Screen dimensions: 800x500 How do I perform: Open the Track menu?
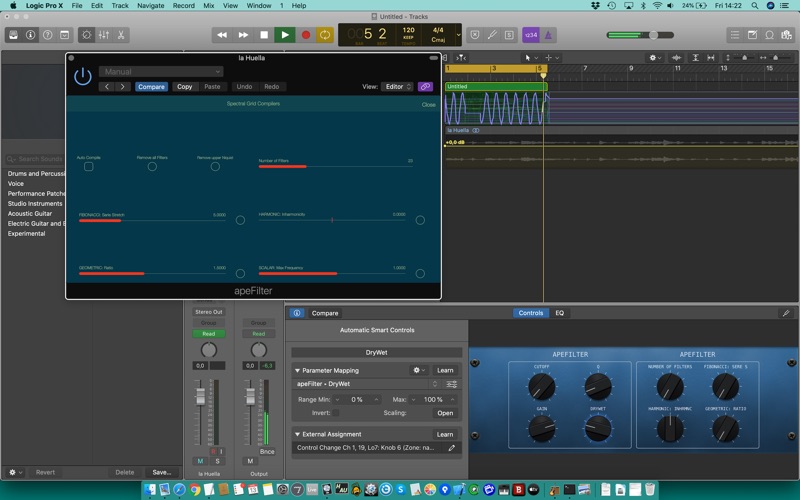coord(120,6)
